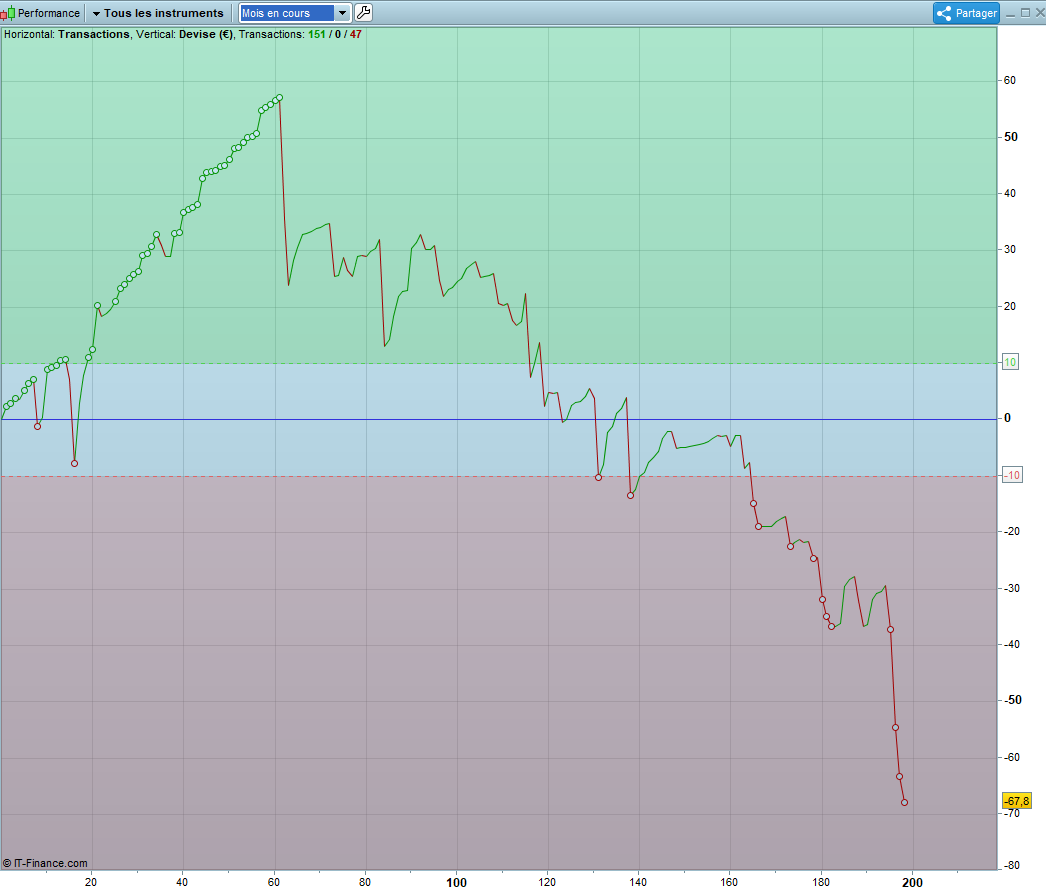Click the red 47 losing transactions count

(x=356, y=34)
